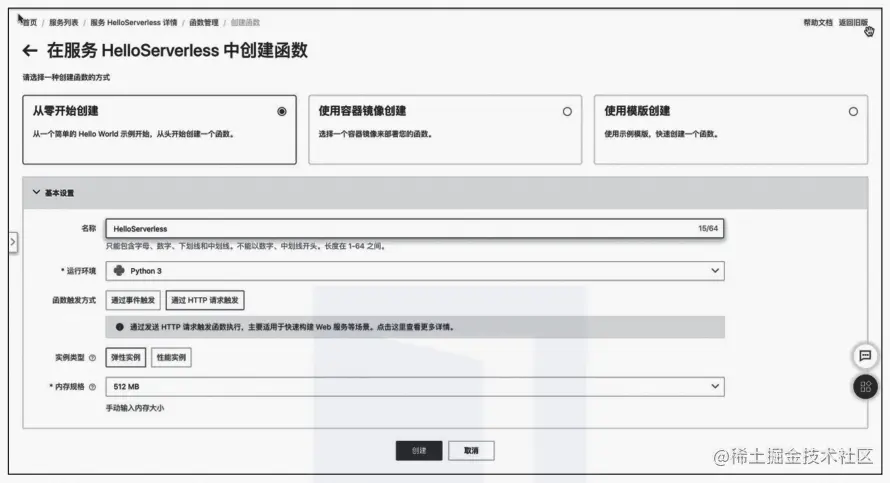Image resolution: width=890 pixels, height=483 pixels.
Task: Open the 运行环境 Python 3 dropdown
Action: point(415,271)
